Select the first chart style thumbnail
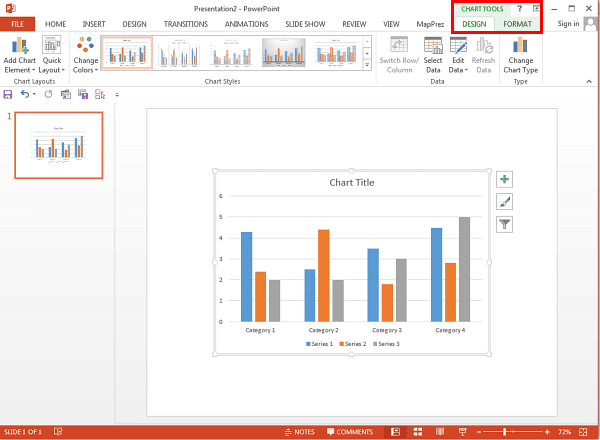Viewport: 600px width, 440px height. tap(127, 53)
